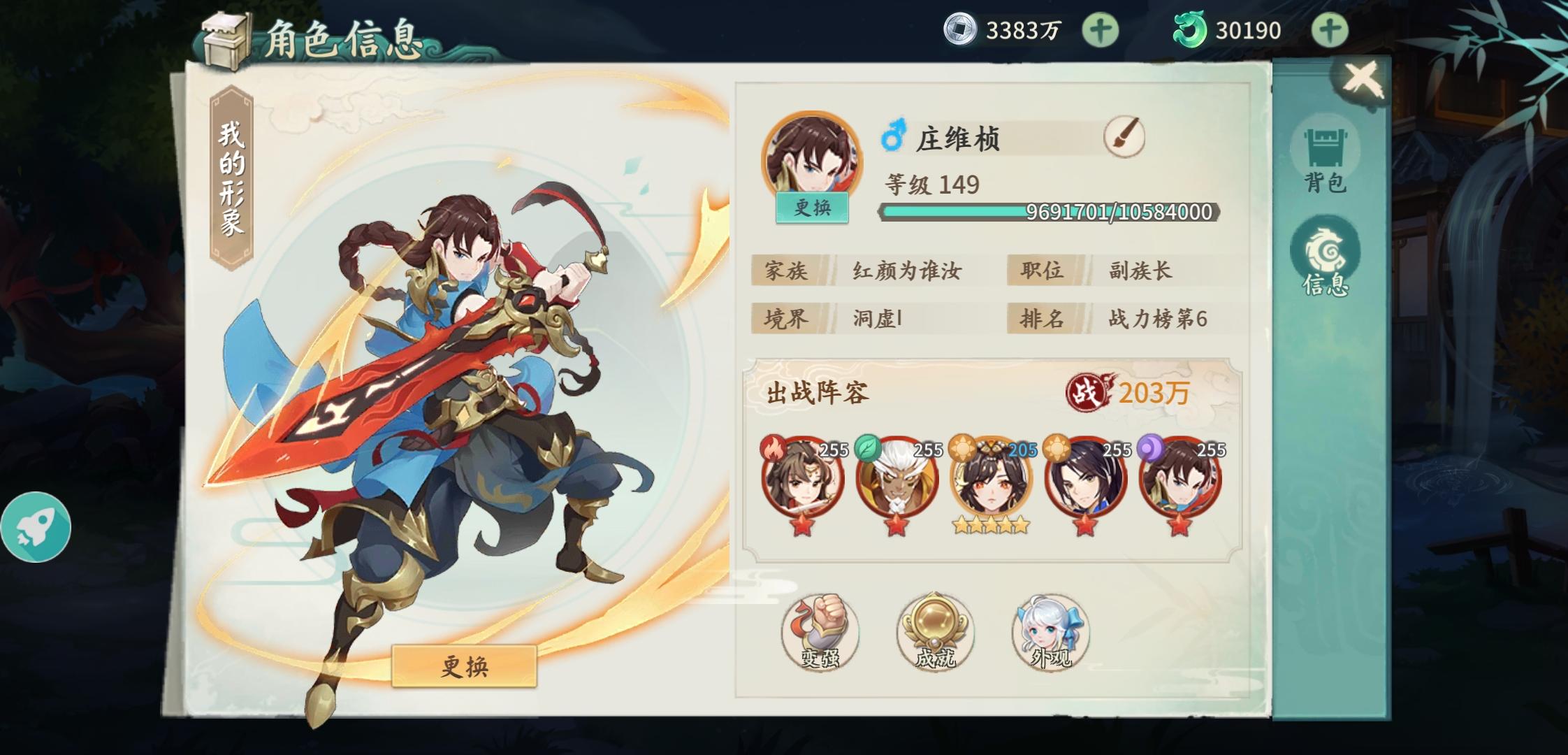Open the 外观 appearance icon
Image resolution: width=1568 pixels, height=755 pixels.
click(x=1050, y=632)
